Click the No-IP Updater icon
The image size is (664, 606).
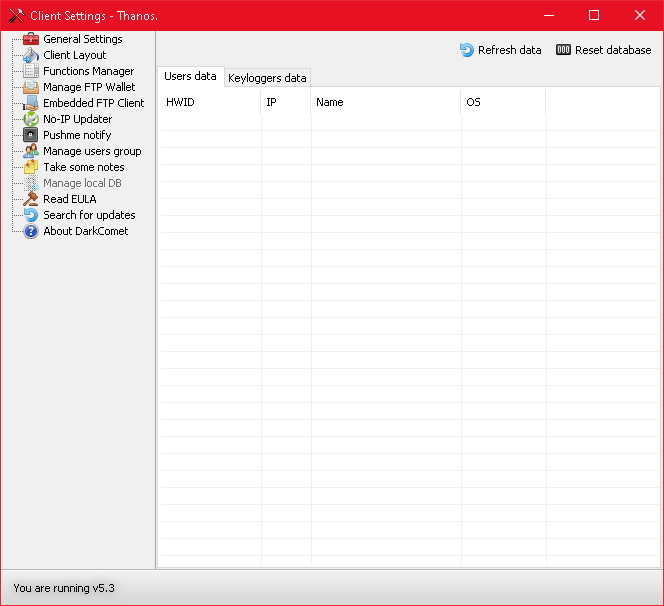tap(31, 119)
